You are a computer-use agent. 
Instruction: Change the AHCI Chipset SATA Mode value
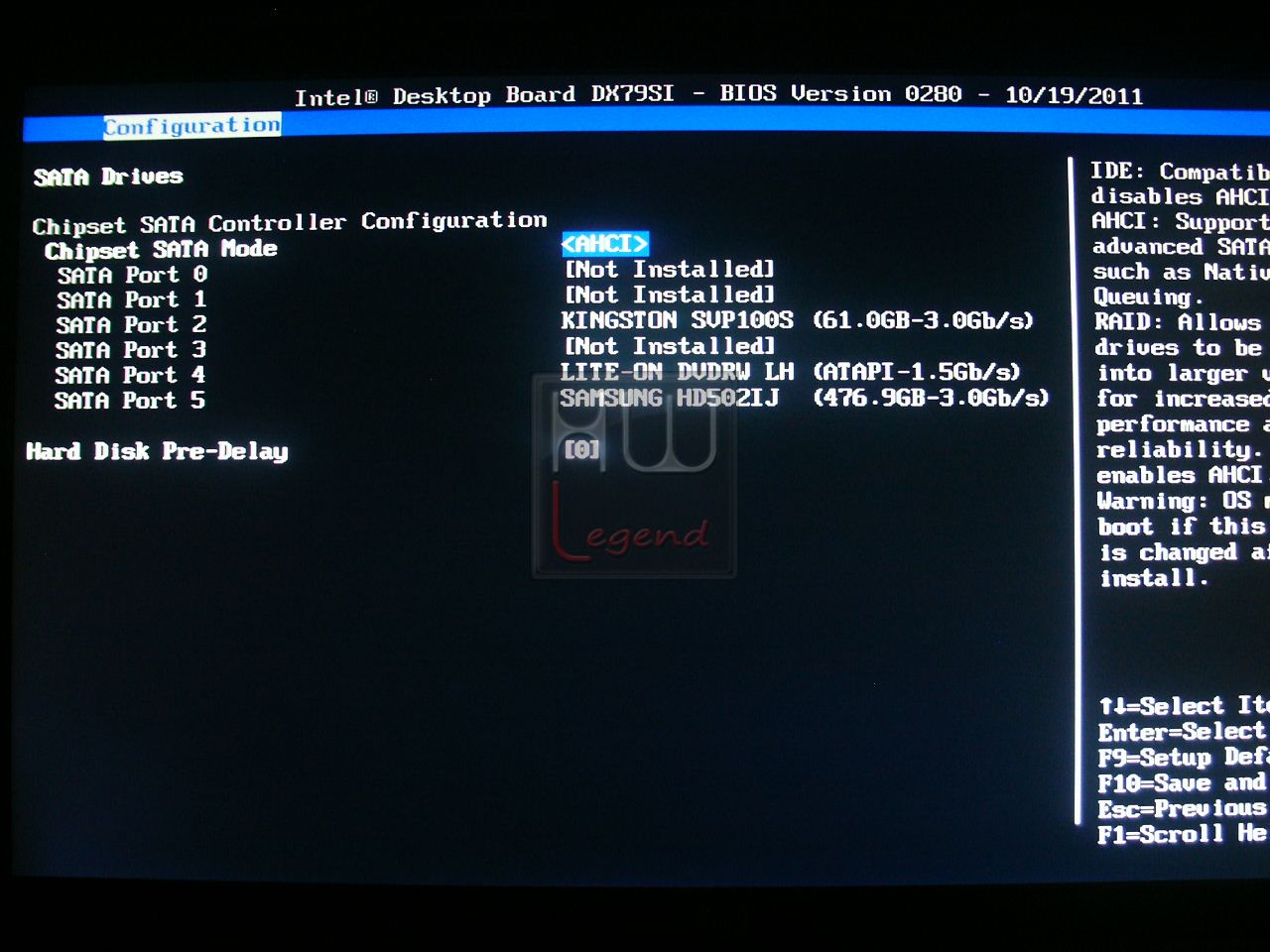point(605,244)
